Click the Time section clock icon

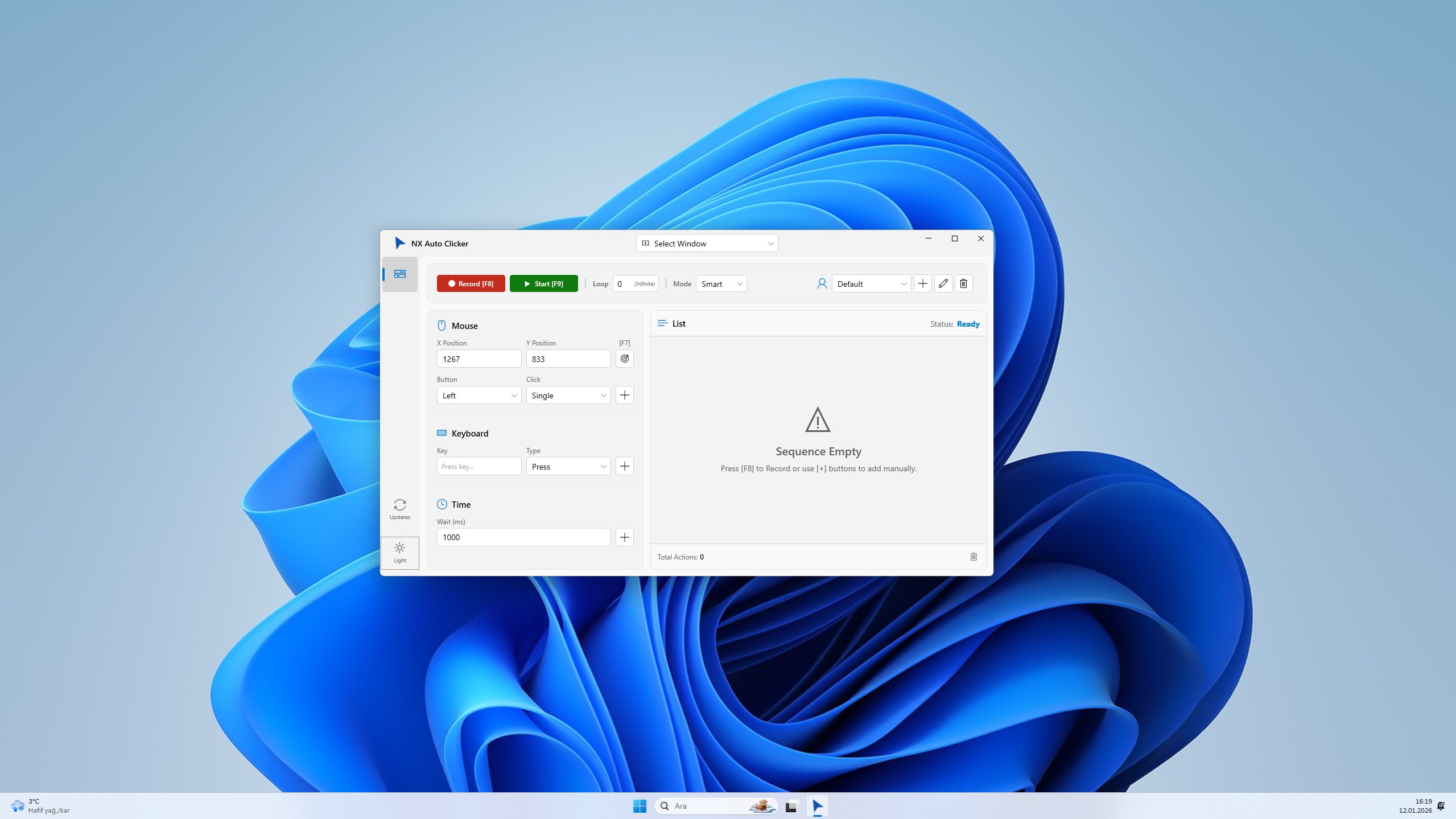click(442, 504)
